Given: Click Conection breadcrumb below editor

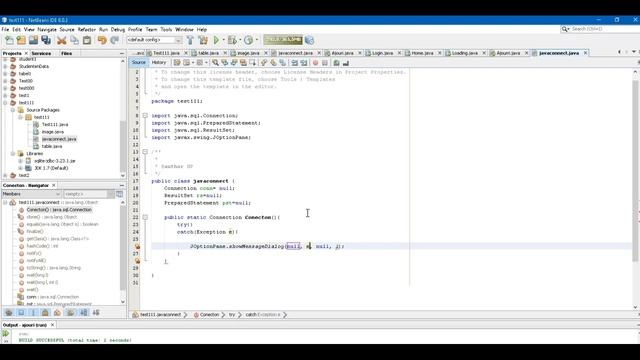Looking at the screenshot, I should point(209,315).
